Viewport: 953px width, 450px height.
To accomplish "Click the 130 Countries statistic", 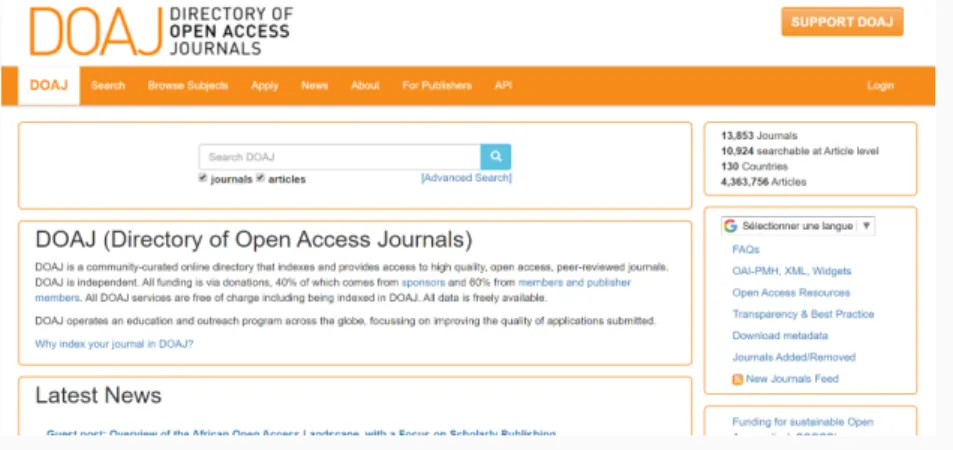I will pos(754,167).
